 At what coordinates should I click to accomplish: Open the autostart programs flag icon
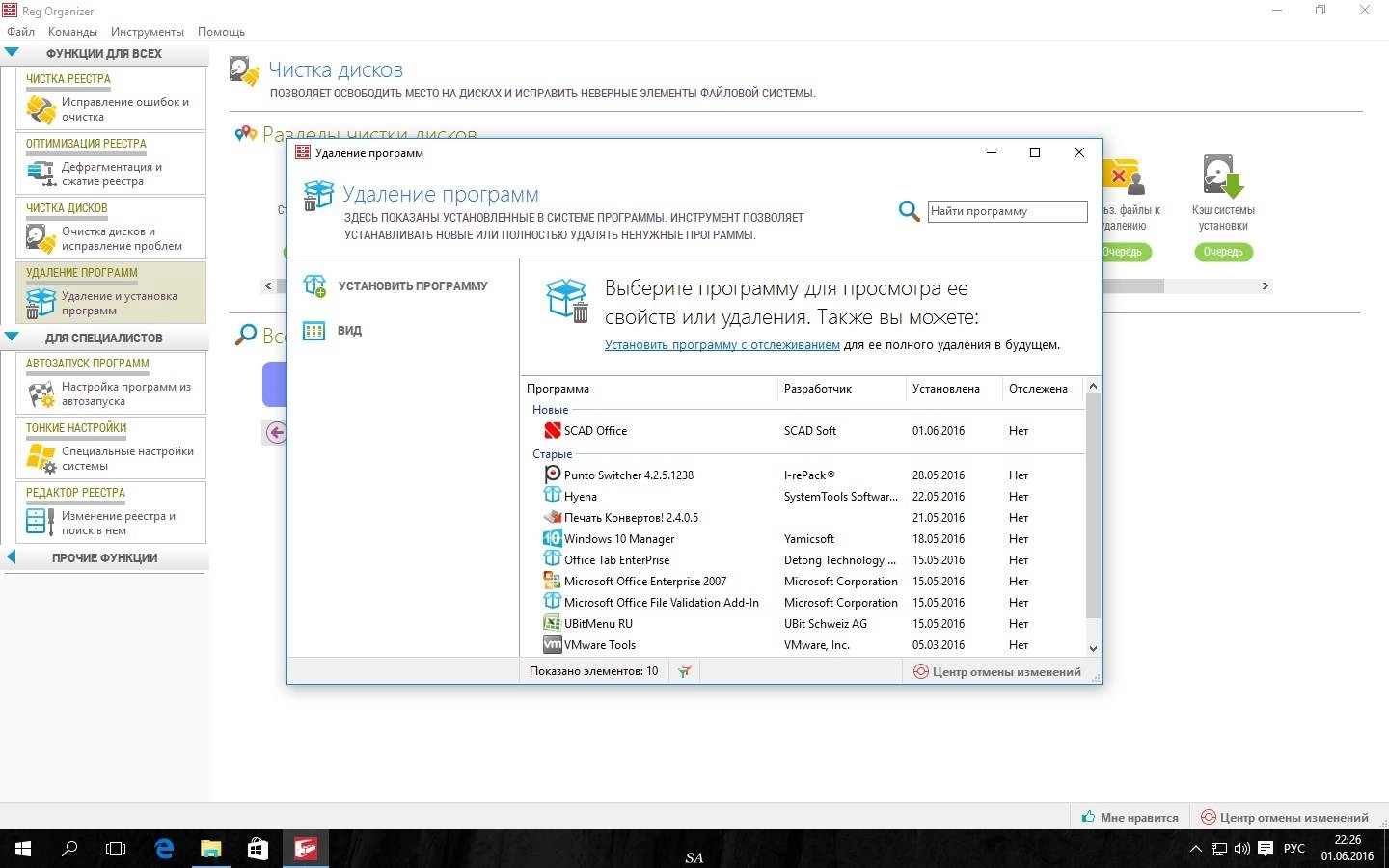pos(41,393)
